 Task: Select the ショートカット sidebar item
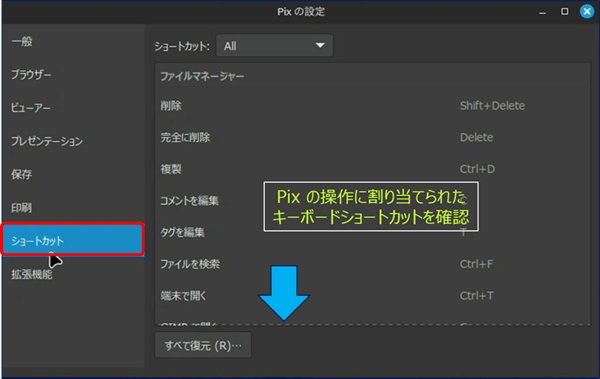(73, 240)
